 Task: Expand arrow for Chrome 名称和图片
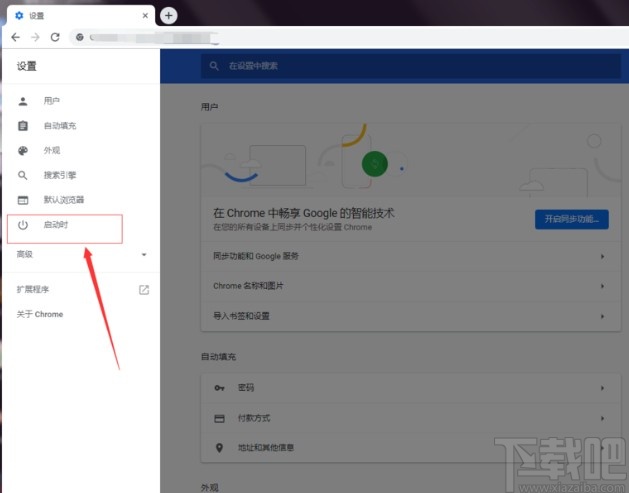(x=602, y=286)
